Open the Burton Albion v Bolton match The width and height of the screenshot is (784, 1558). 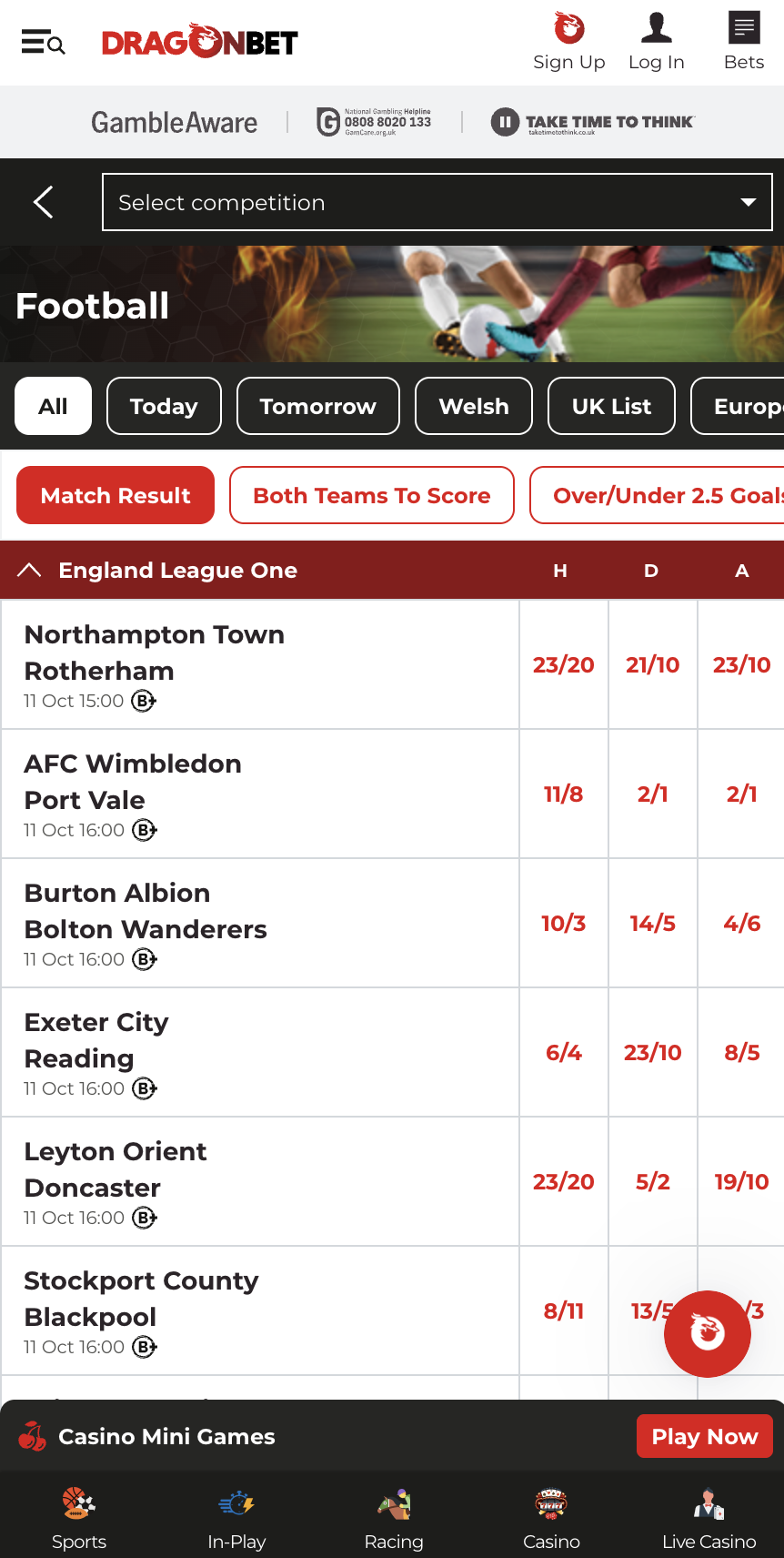point(146,911)
